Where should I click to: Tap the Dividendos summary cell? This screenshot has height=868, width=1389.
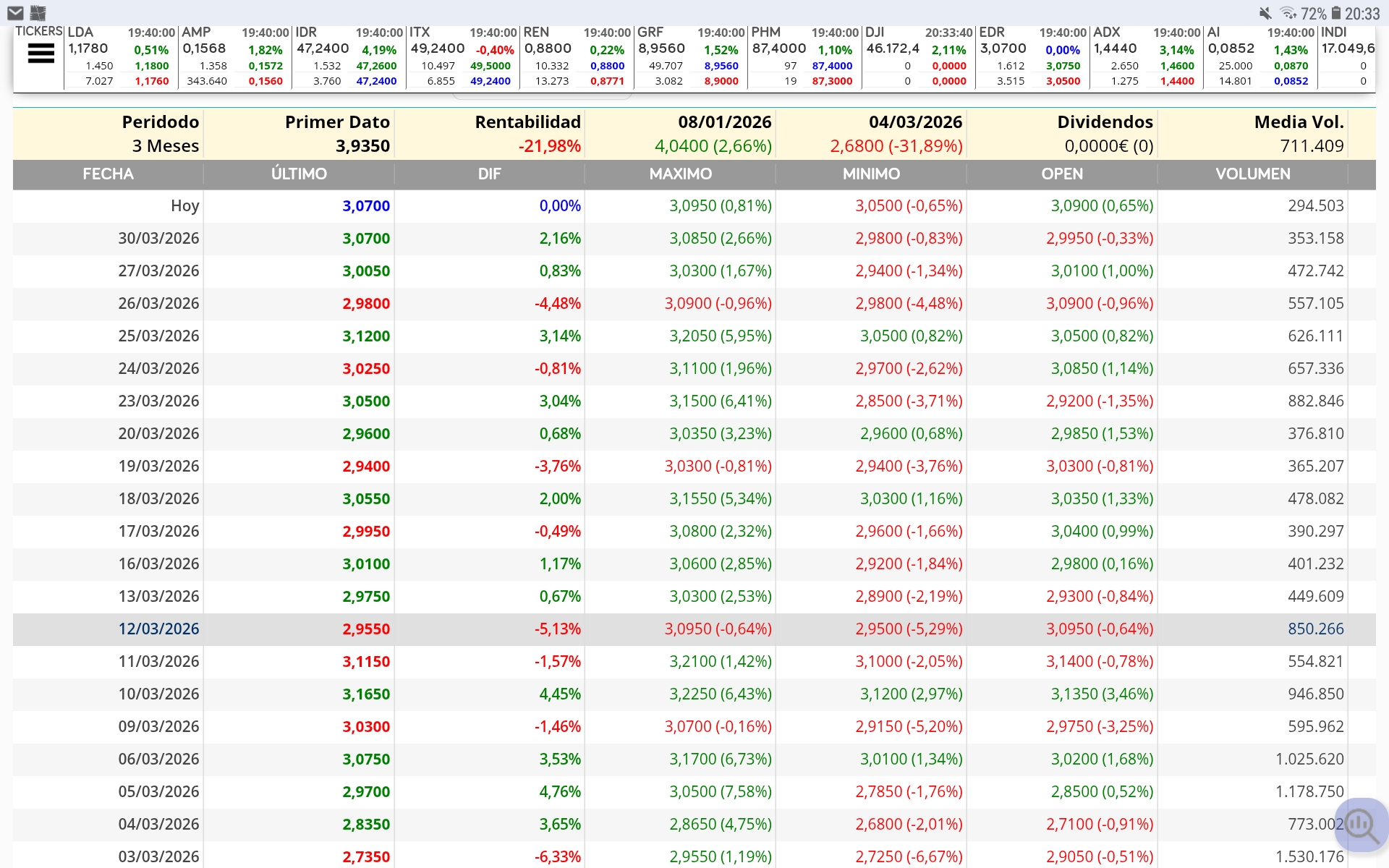pyautogui.click(x=1062, y=134)
